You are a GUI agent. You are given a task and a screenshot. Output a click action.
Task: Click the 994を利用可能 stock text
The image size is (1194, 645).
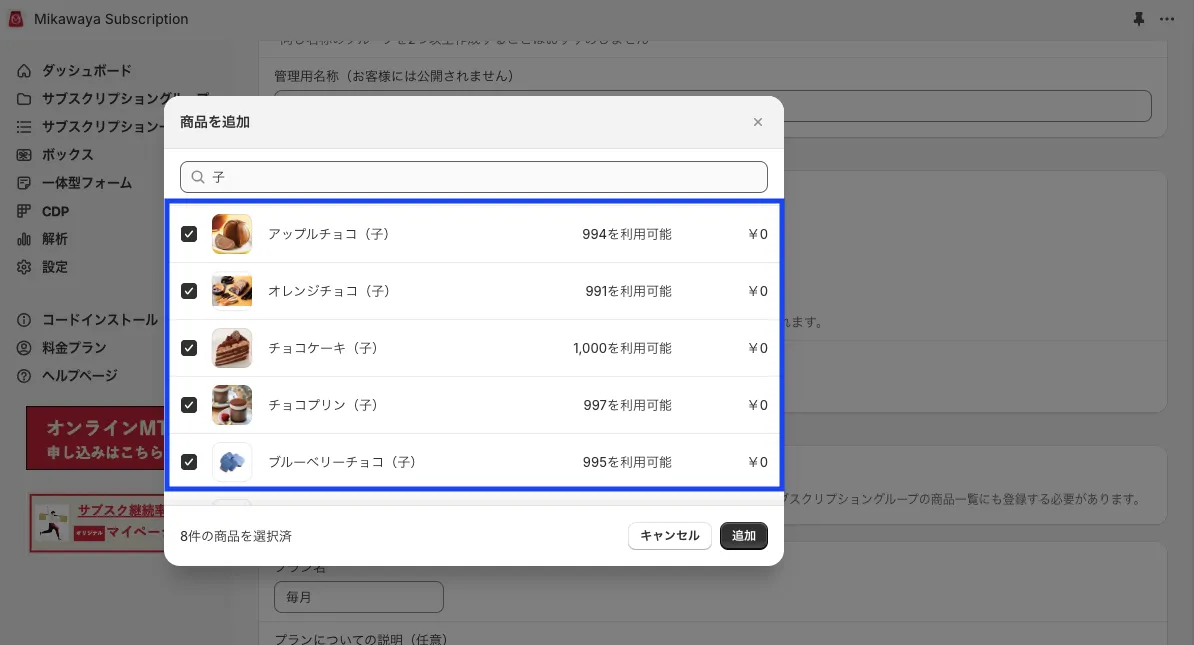627,234
